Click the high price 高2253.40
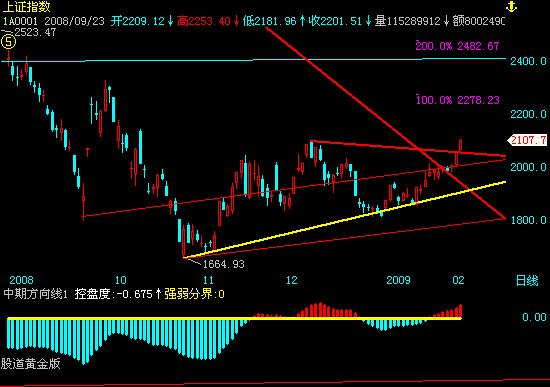Image resolution: width=550 pixels, height=387 pixels. click(x=203, y=21)
